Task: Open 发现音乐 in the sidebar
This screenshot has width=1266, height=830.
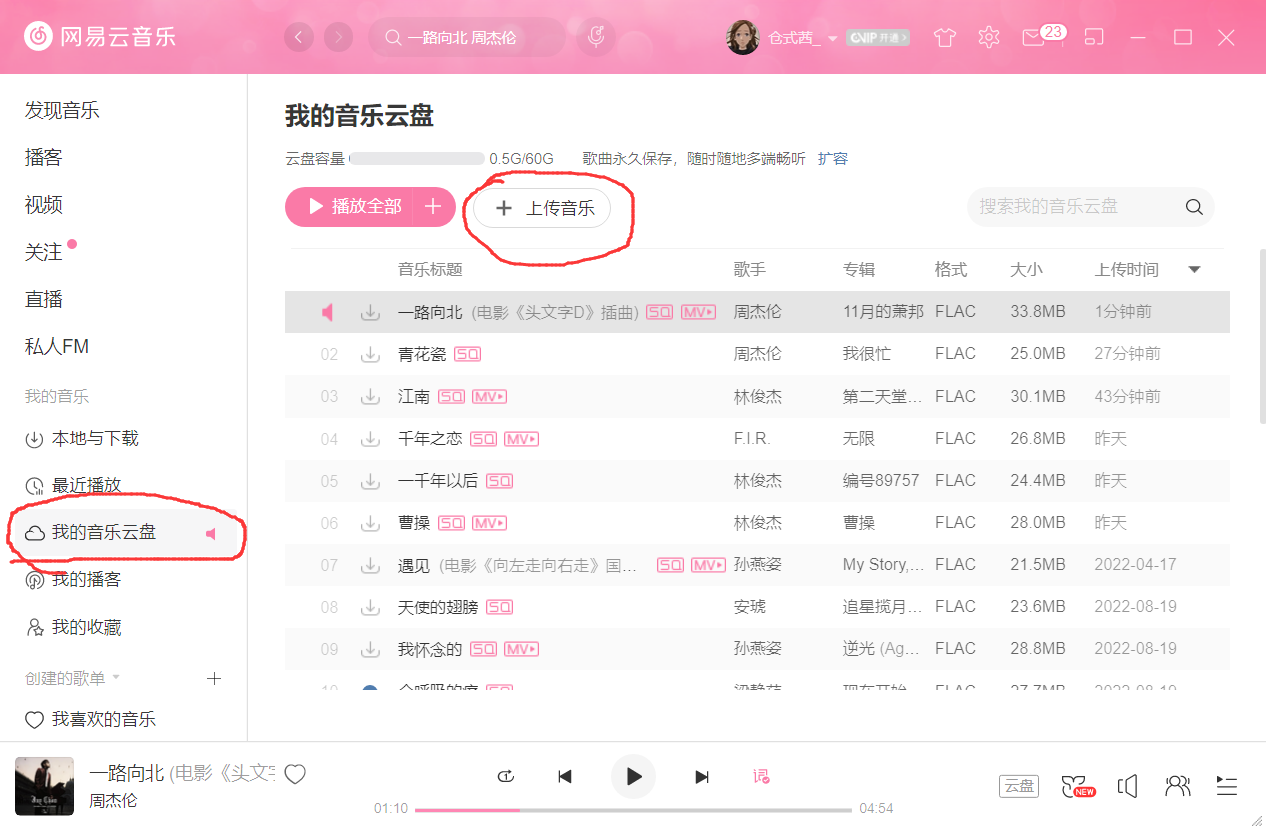Action: coord(62,110)
